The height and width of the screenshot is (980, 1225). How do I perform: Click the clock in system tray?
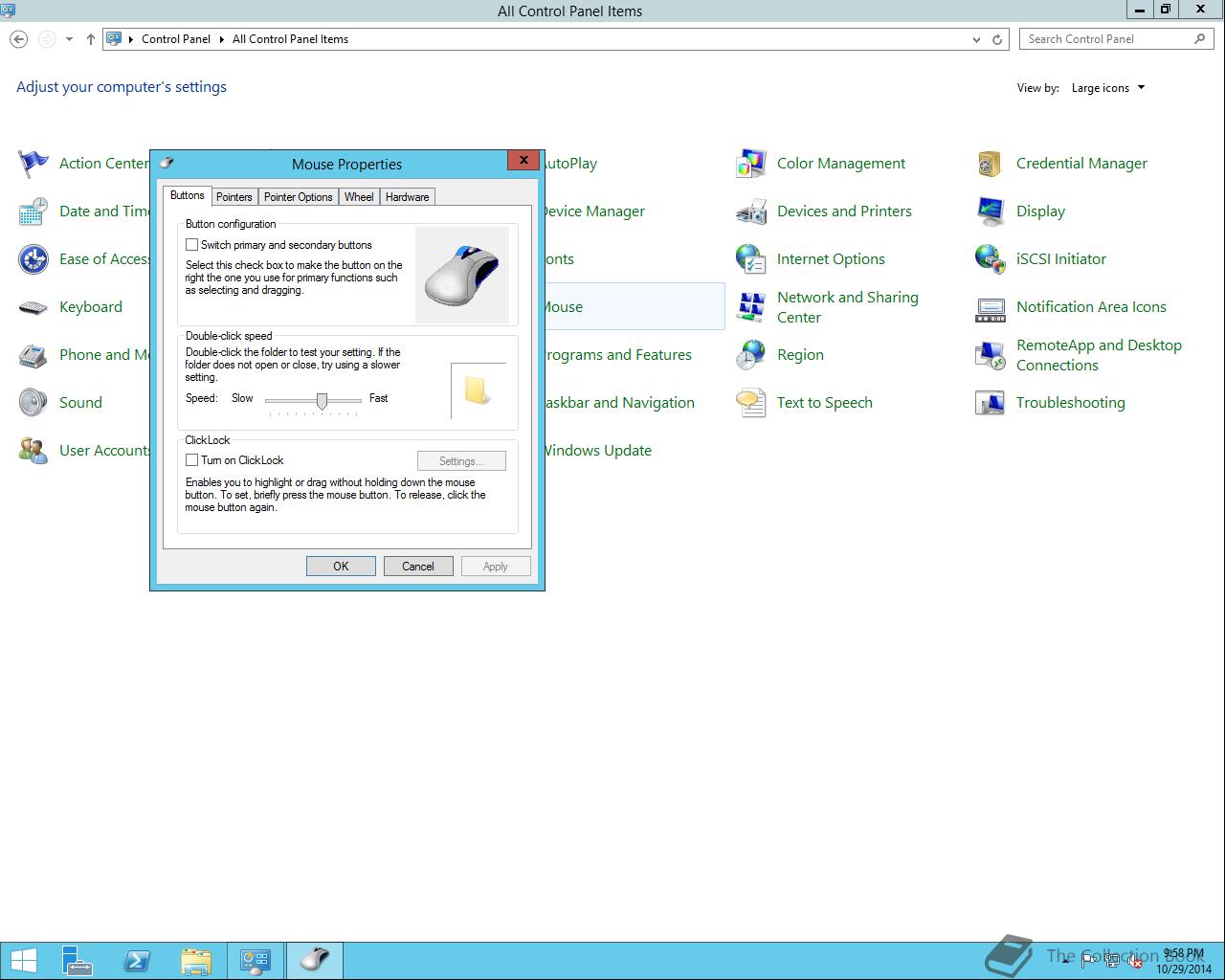(1184, 961)
